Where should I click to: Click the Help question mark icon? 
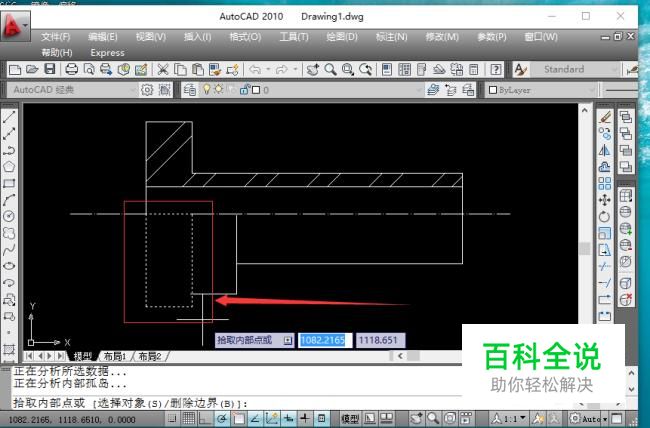point(495,69)
